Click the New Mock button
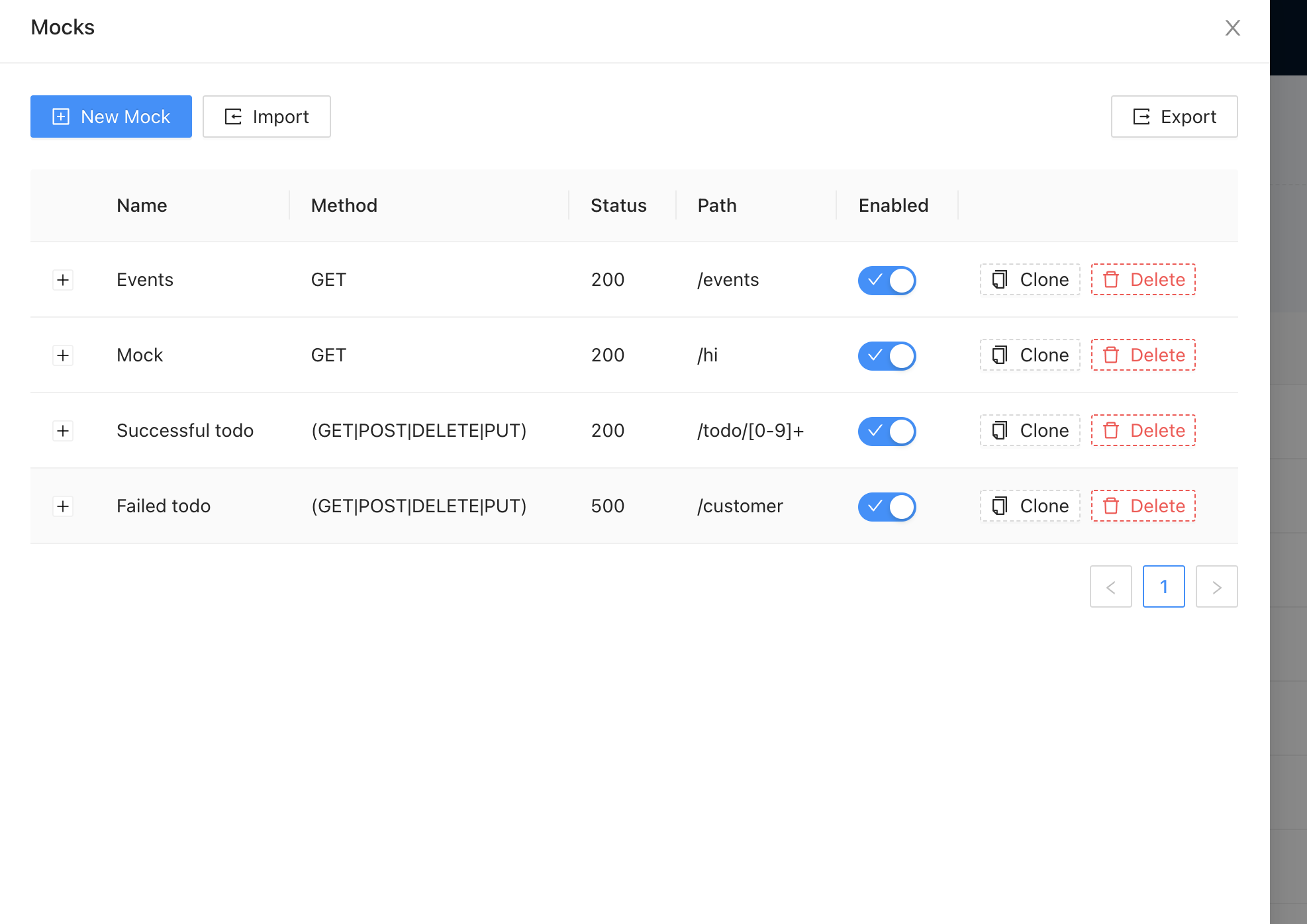This screenshot has height=924, width=1307. pyautogui.click(x=111, y=116)
